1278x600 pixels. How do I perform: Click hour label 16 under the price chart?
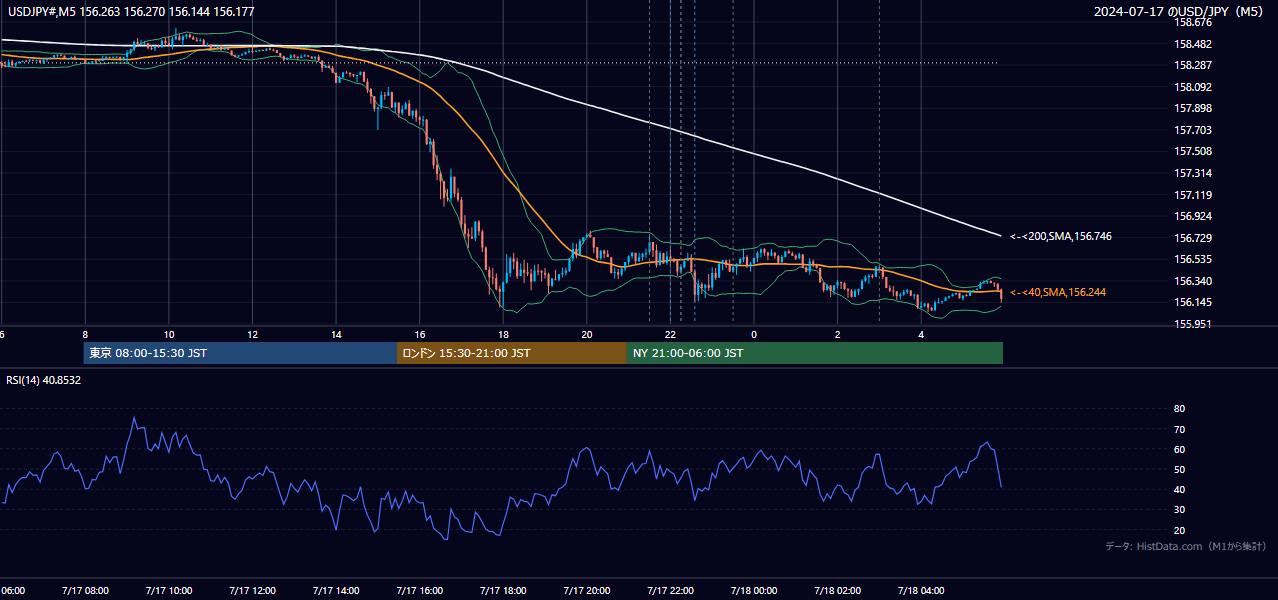coord(420,334)
